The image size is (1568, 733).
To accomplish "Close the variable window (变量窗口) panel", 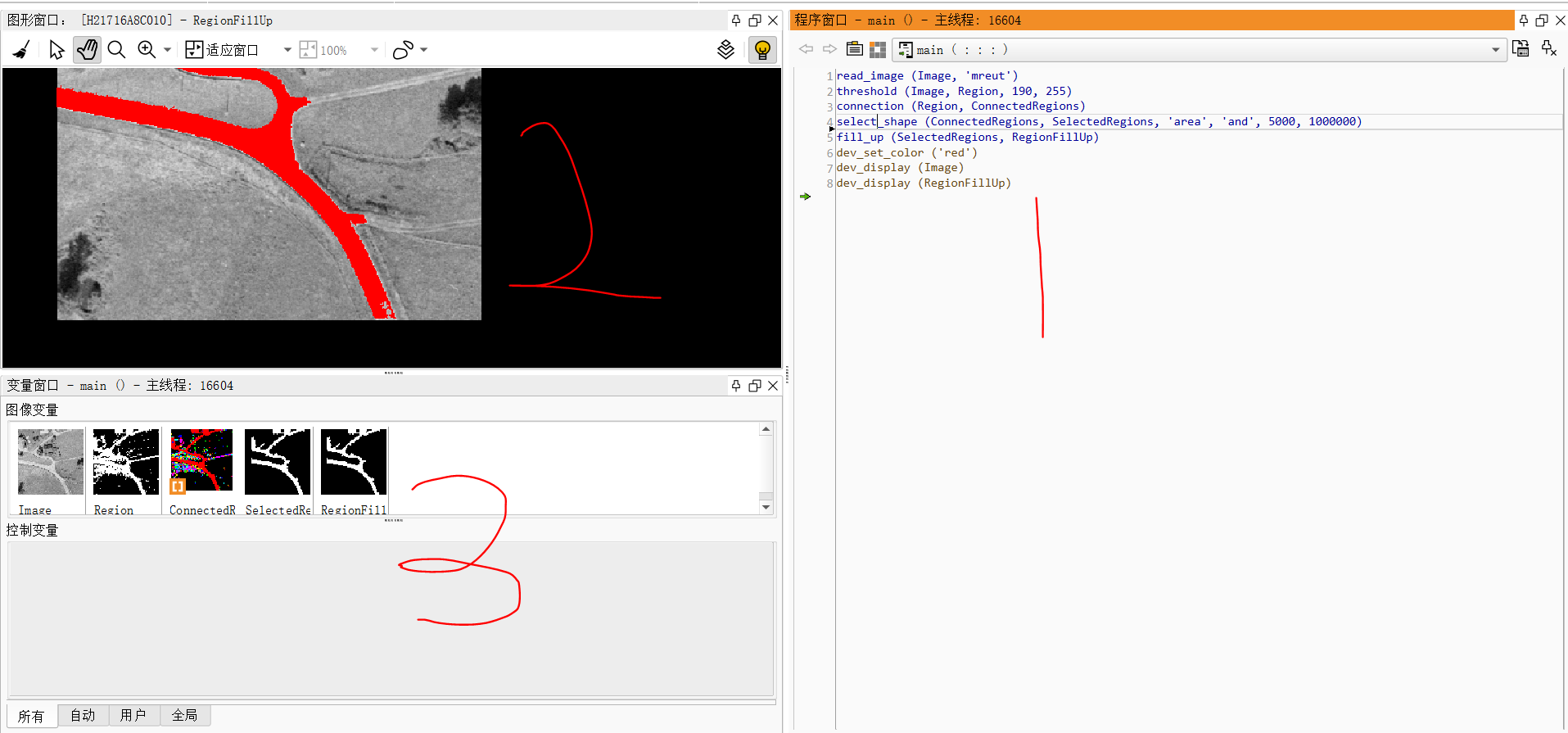I will pos(773,386).
